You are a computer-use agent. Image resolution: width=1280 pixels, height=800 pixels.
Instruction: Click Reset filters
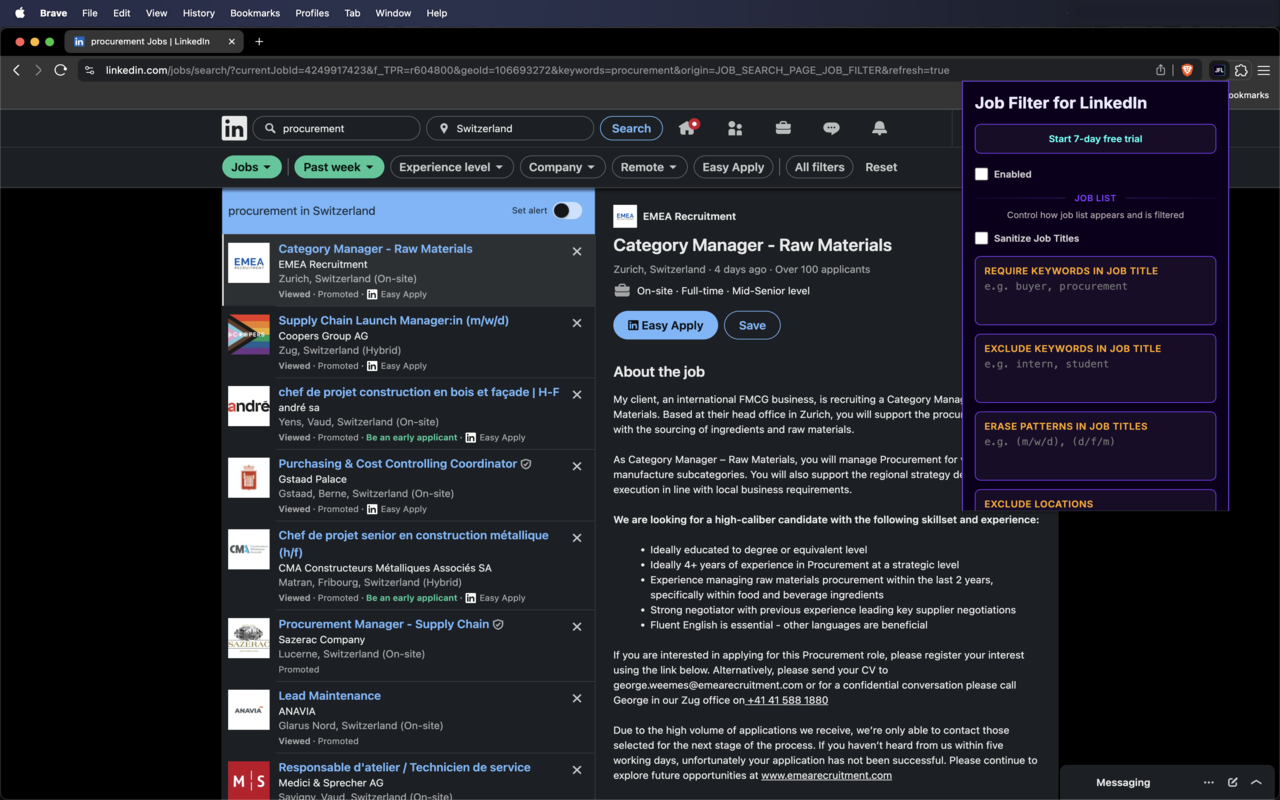[881, 167]
